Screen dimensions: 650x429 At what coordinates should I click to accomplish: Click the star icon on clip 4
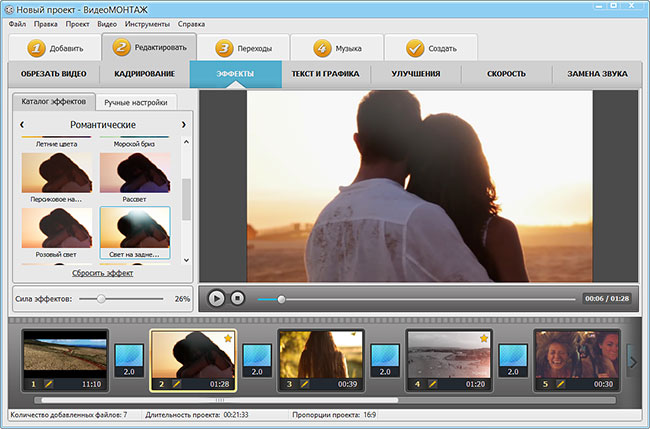[484, 339]
